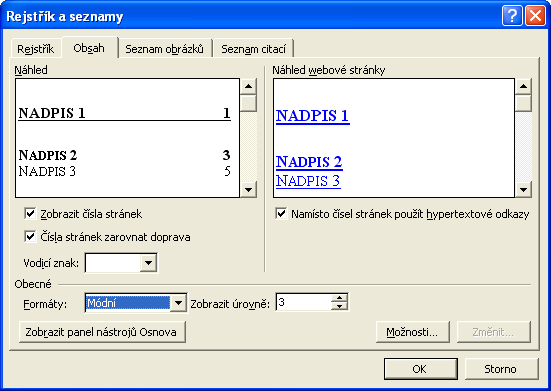Image resolution: width=551 pixels, height=391 pixels.
Task: Confirm with the OK button
Action: click(420, 369)
